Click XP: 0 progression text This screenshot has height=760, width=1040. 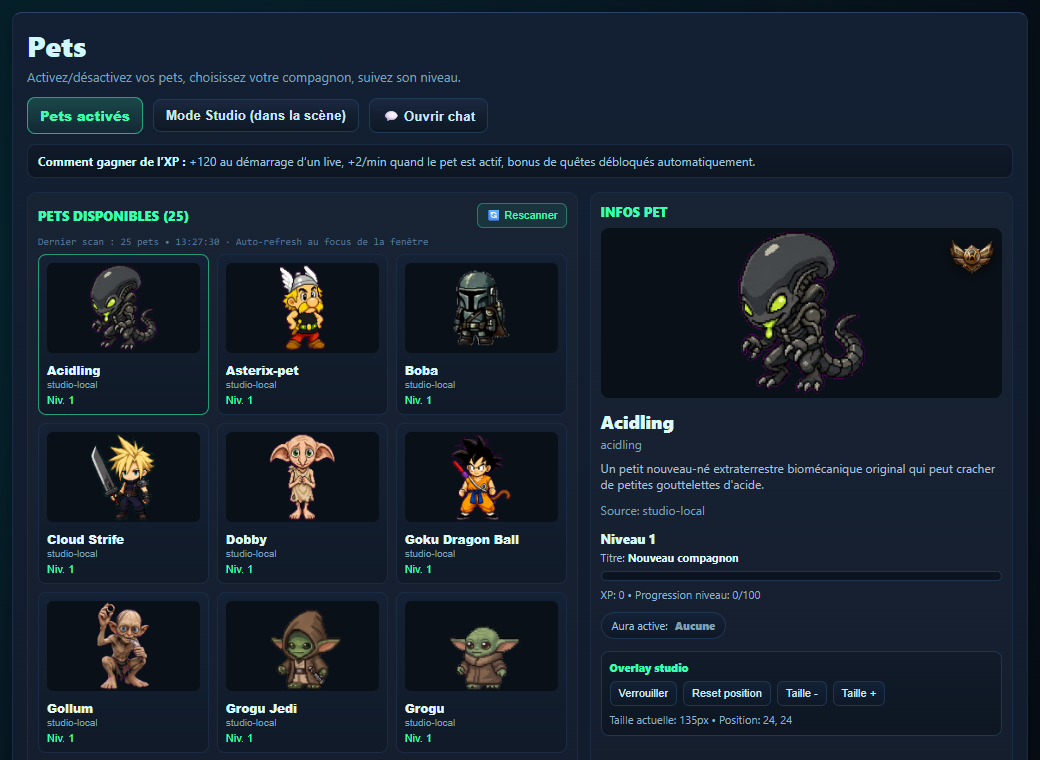(x=681, y=596)
